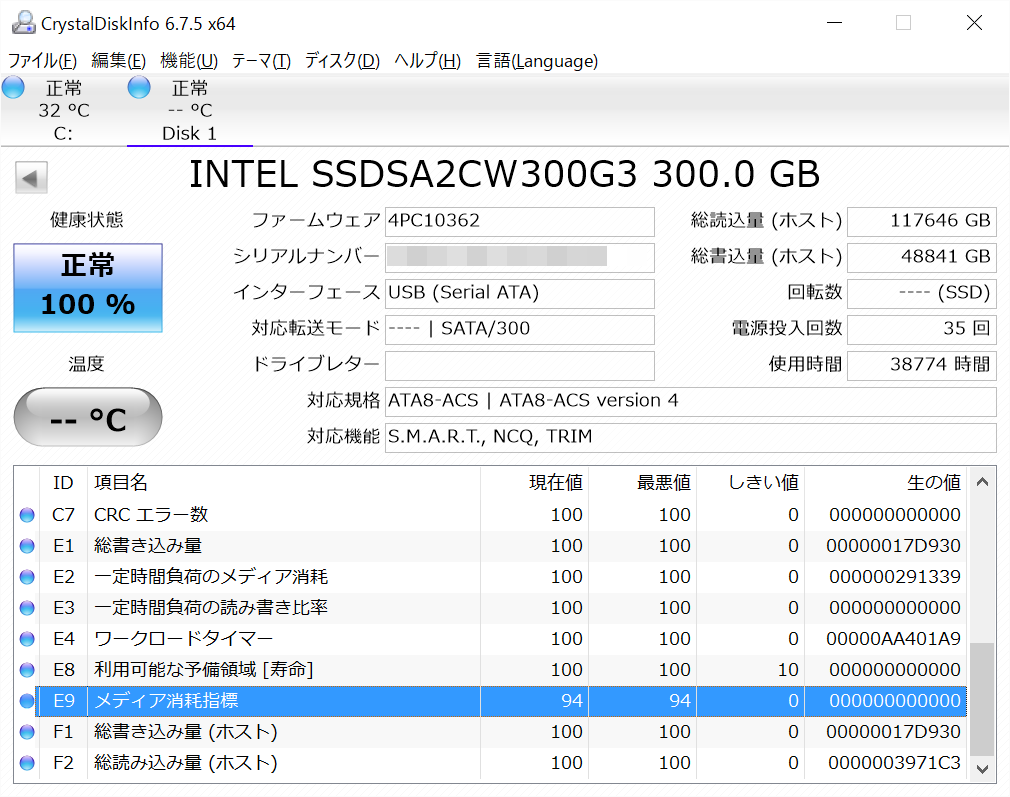Click the Disk 1 status orb
1010x797 pixels.
pos(140,88)
